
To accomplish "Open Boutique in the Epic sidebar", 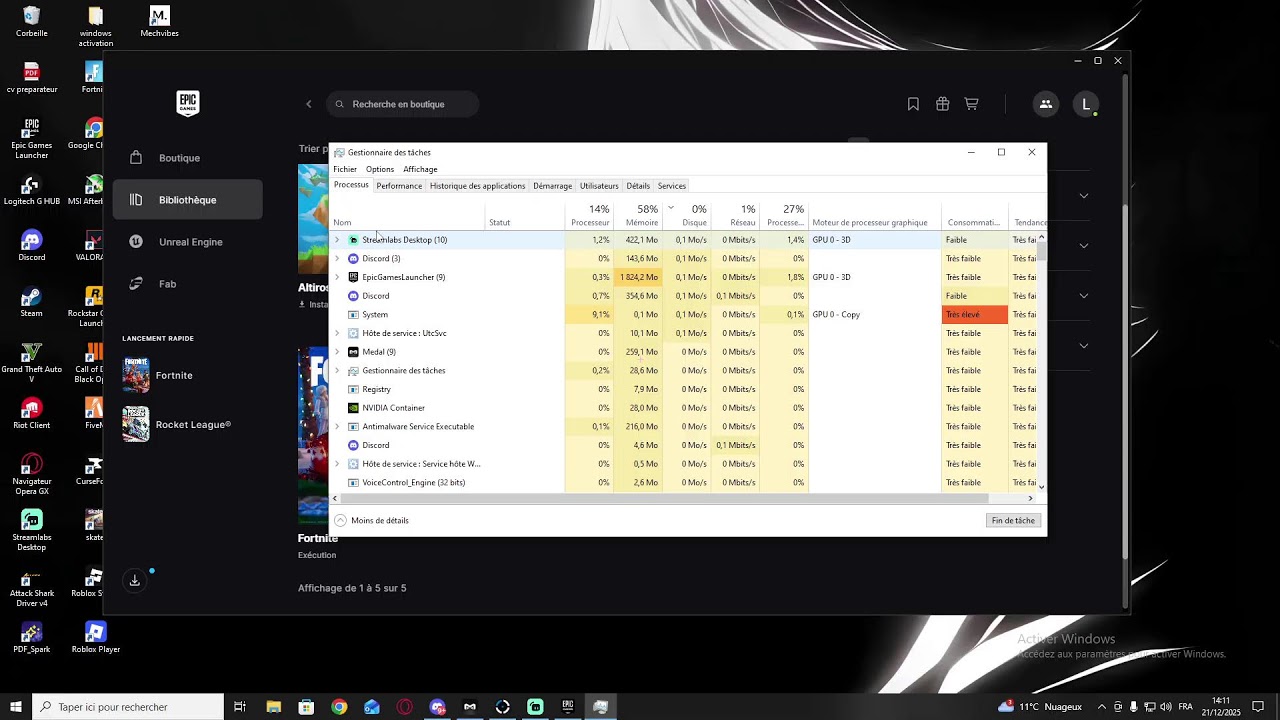I will tap(188, 158).
